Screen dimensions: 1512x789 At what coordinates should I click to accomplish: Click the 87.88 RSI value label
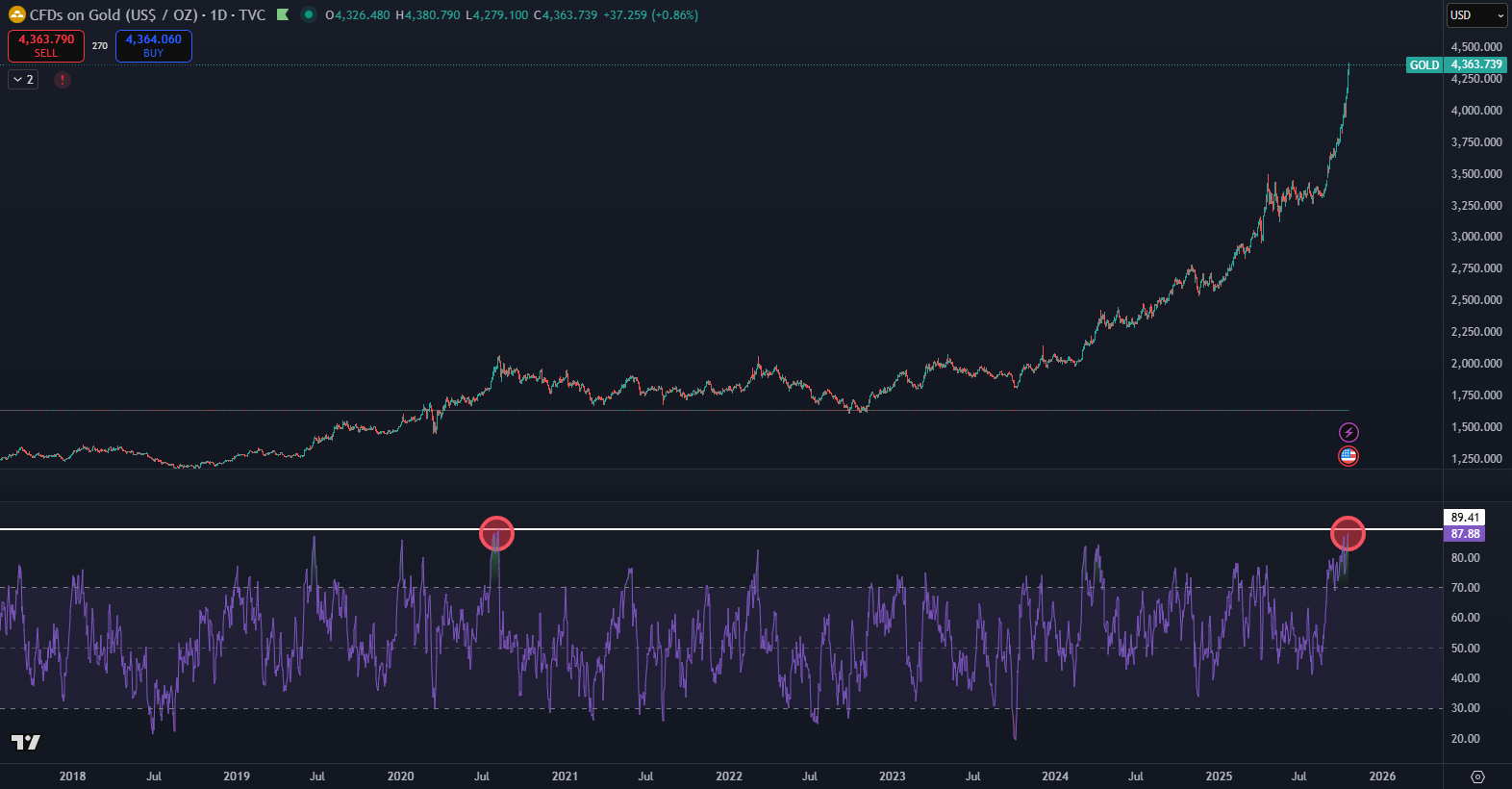(x=1465, y=534)
